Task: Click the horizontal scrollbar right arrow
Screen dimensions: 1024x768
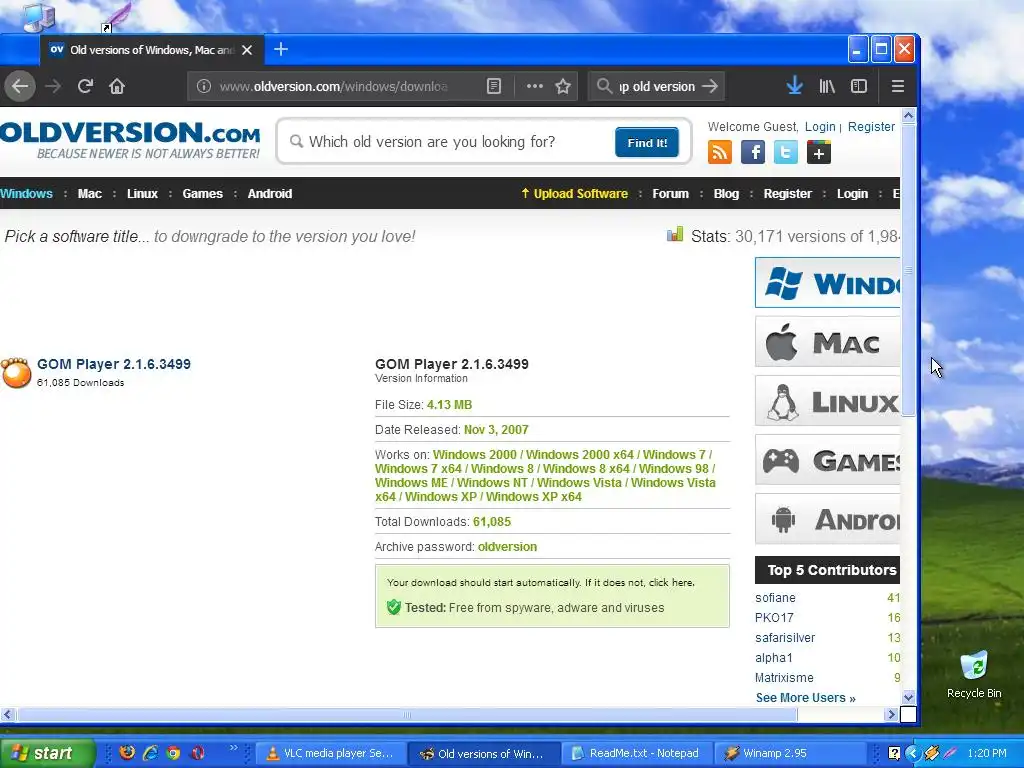Action: [891, 714]
